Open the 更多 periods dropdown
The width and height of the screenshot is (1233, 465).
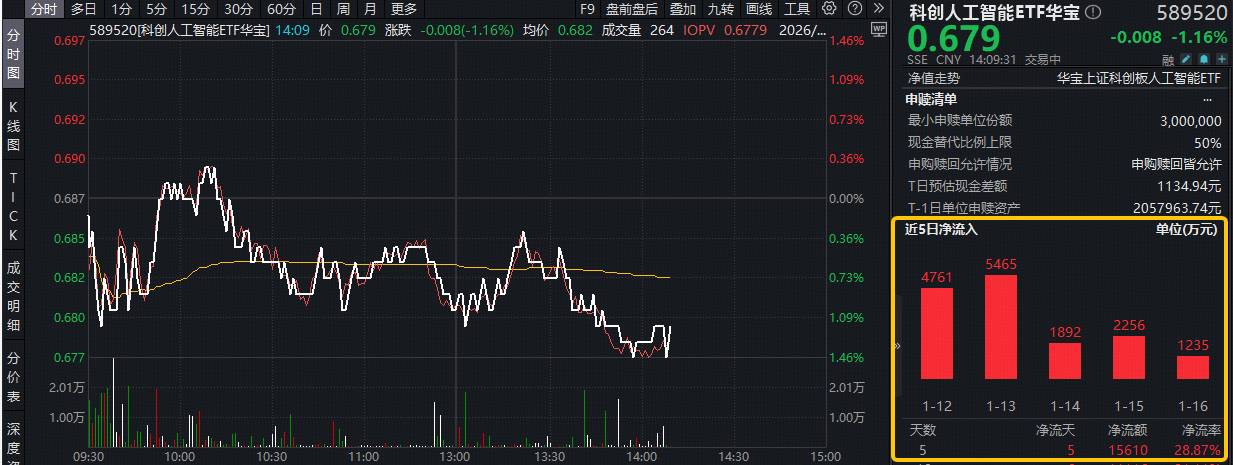[404, 9]
